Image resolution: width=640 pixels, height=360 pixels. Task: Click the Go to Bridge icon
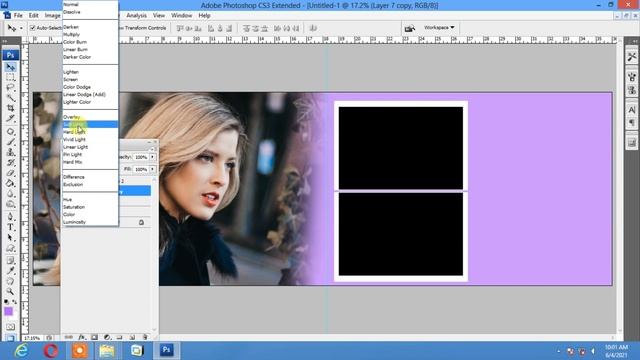[x=409, y=28]
